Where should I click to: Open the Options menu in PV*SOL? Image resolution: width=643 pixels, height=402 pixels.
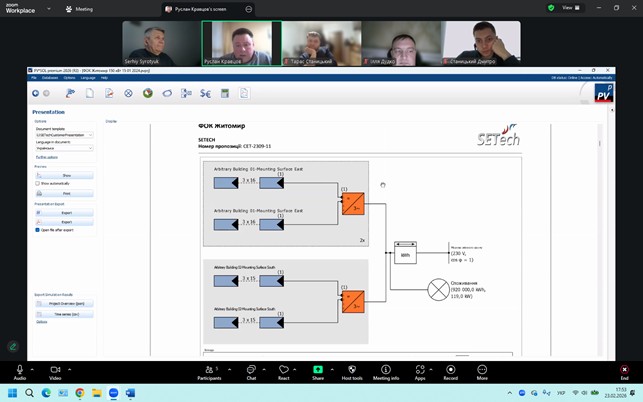(69, 77)
